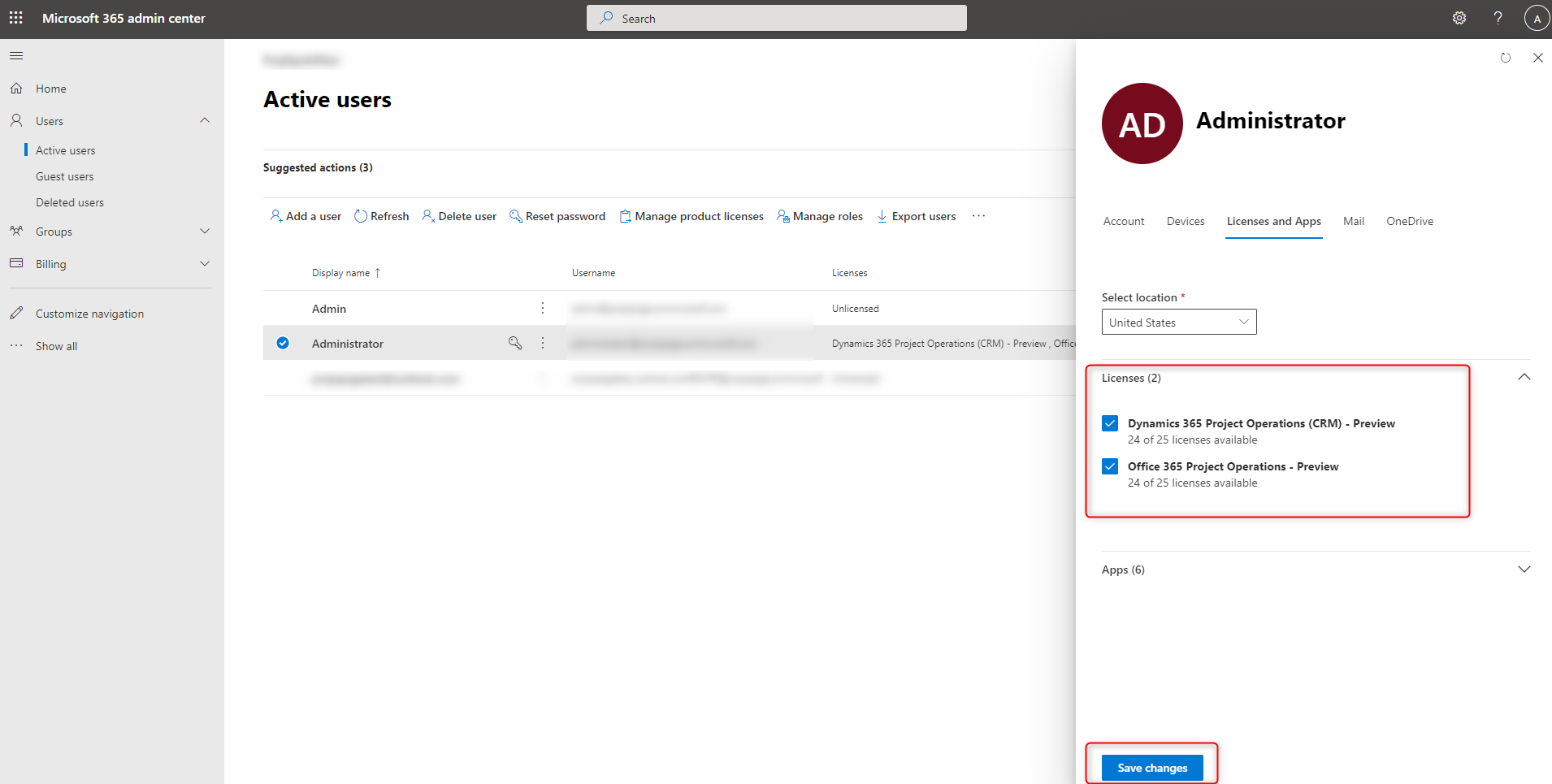Image resolution: width=1552 pixels, height=784 pixels.
Task: Click Microsoft 365 admin center title
Action: coord(124,18)
